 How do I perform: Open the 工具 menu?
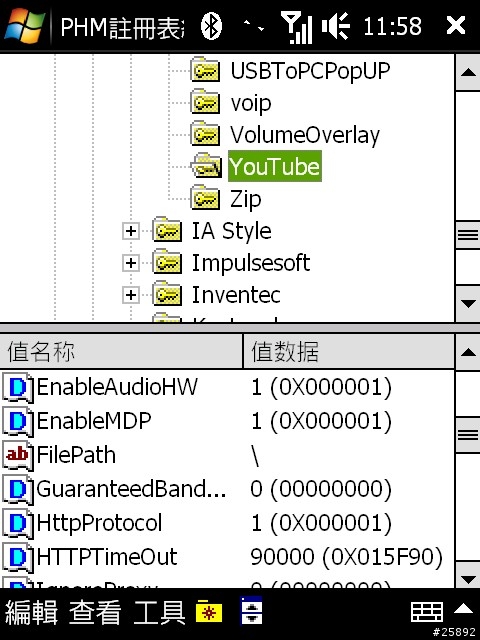[x=159, y=613]
